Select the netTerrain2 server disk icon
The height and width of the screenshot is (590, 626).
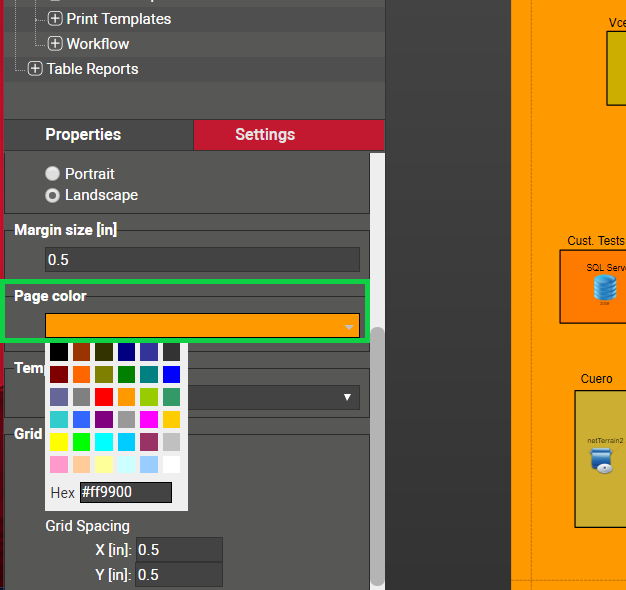coord(601,460)
